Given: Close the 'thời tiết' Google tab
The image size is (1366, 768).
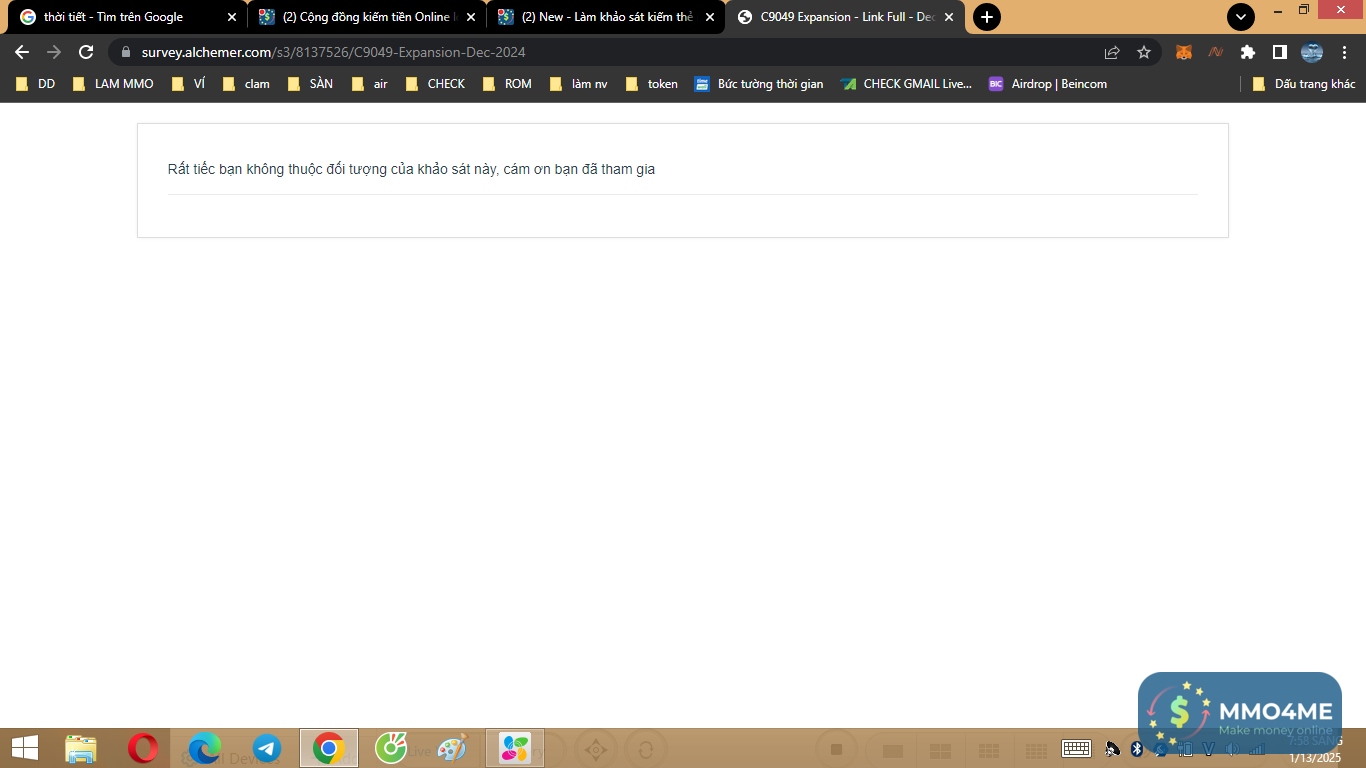Looking at the screenshot, I should point(232,17).
